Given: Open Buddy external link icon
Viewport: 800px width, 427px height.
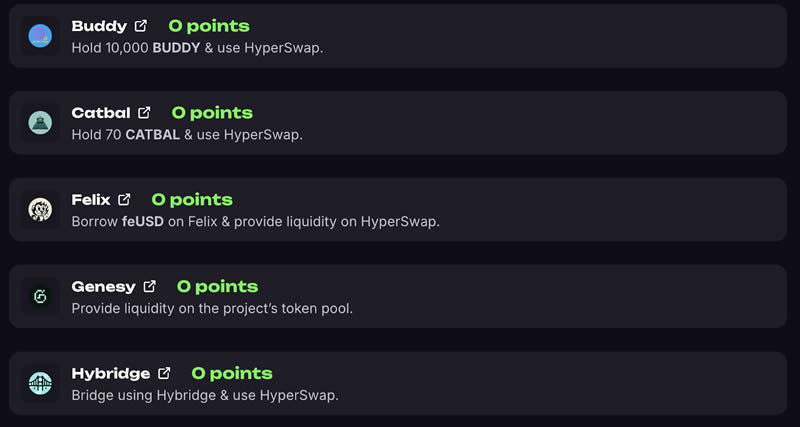Looking at the screenshot, I should 141,26.
